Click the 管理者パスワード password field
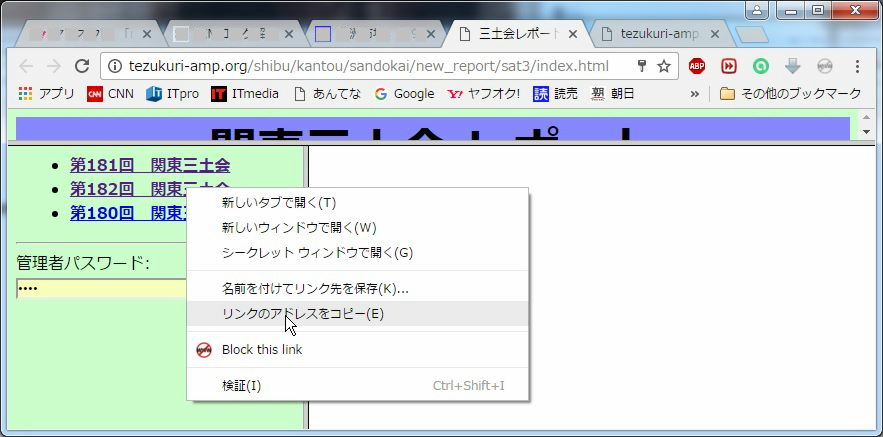Screen dimensions: 883x437 point(102,289)
